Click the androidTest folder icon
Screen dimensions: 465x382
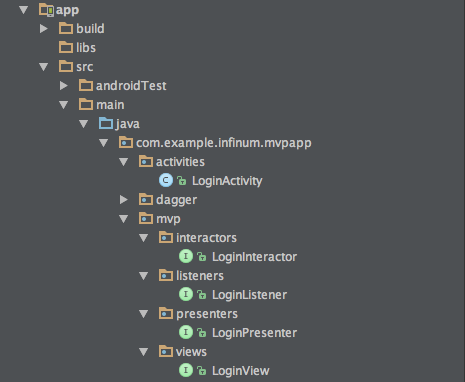tap(86, 85)
